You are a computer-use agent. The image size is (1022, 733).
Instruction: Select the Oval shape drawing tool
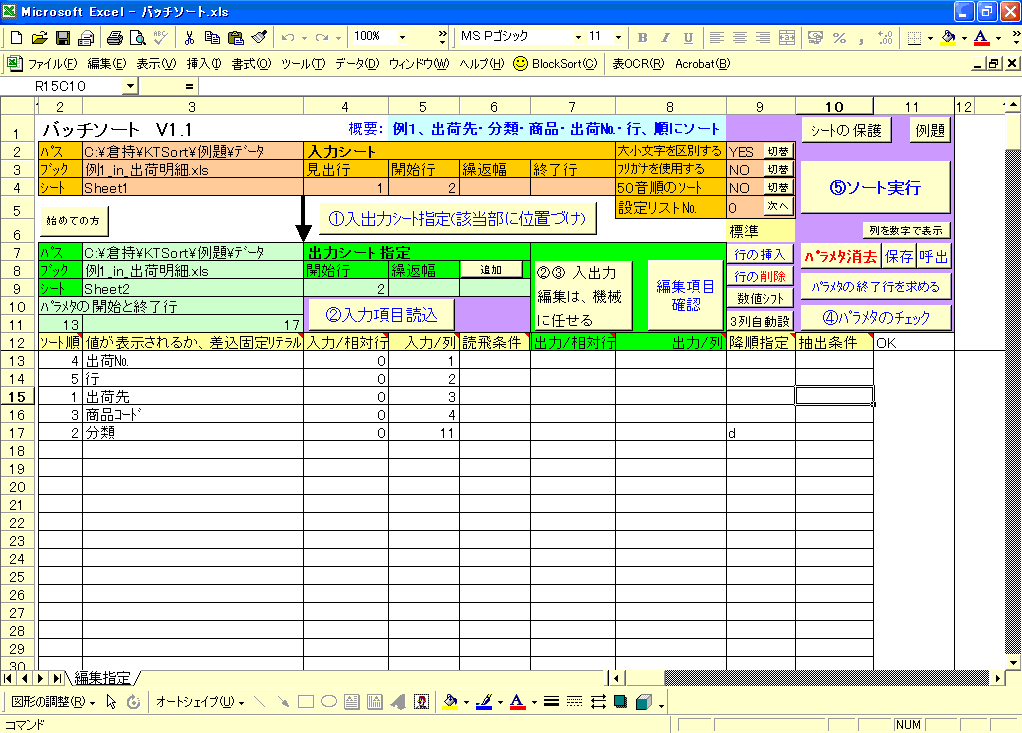click(x=328, y=702)
